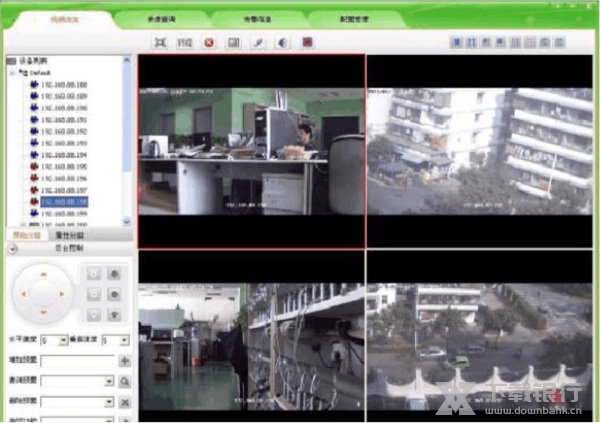Select device 192.168.88.188 in tree

pos(63,84)
